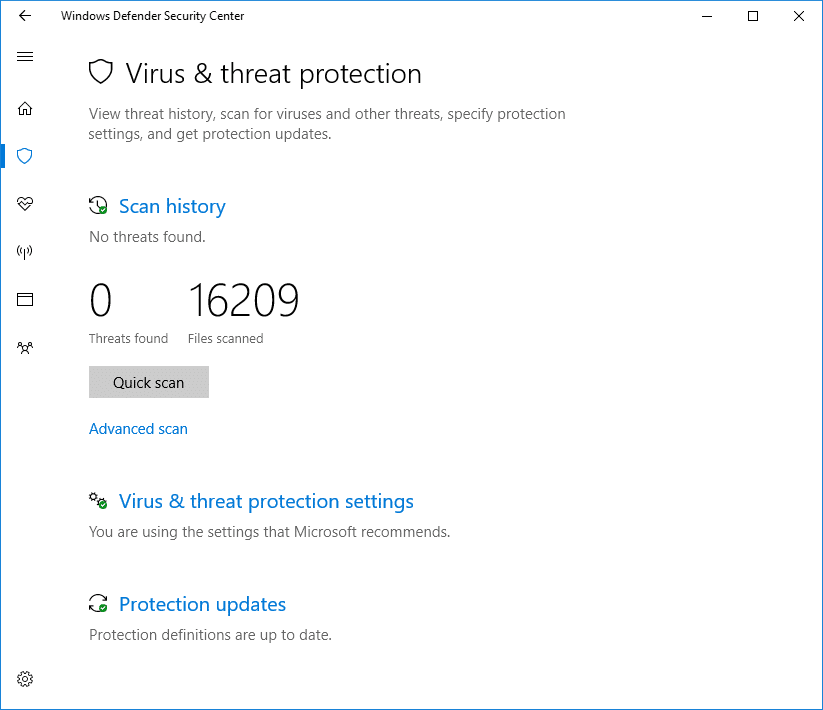Open Settings gear icon in sidebar
The height and width of the screenshot is (710, 823).
pyautogui.click(x=25, y=679)
